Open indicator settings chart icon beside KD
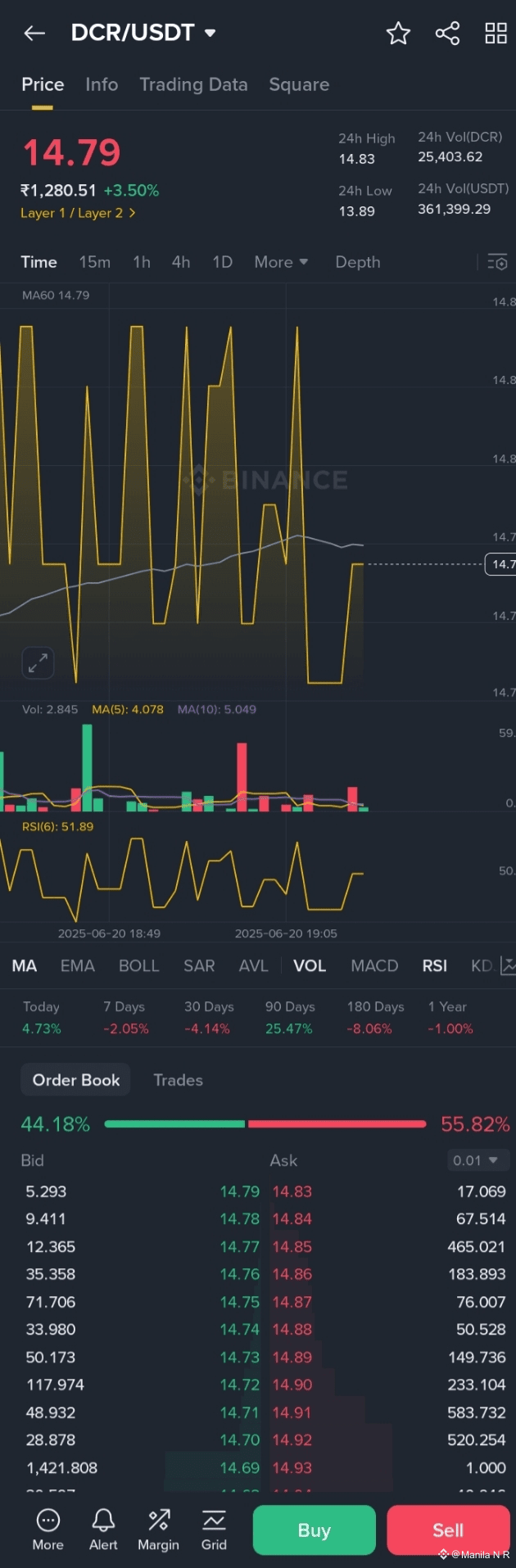 click(x=508, y=966)
